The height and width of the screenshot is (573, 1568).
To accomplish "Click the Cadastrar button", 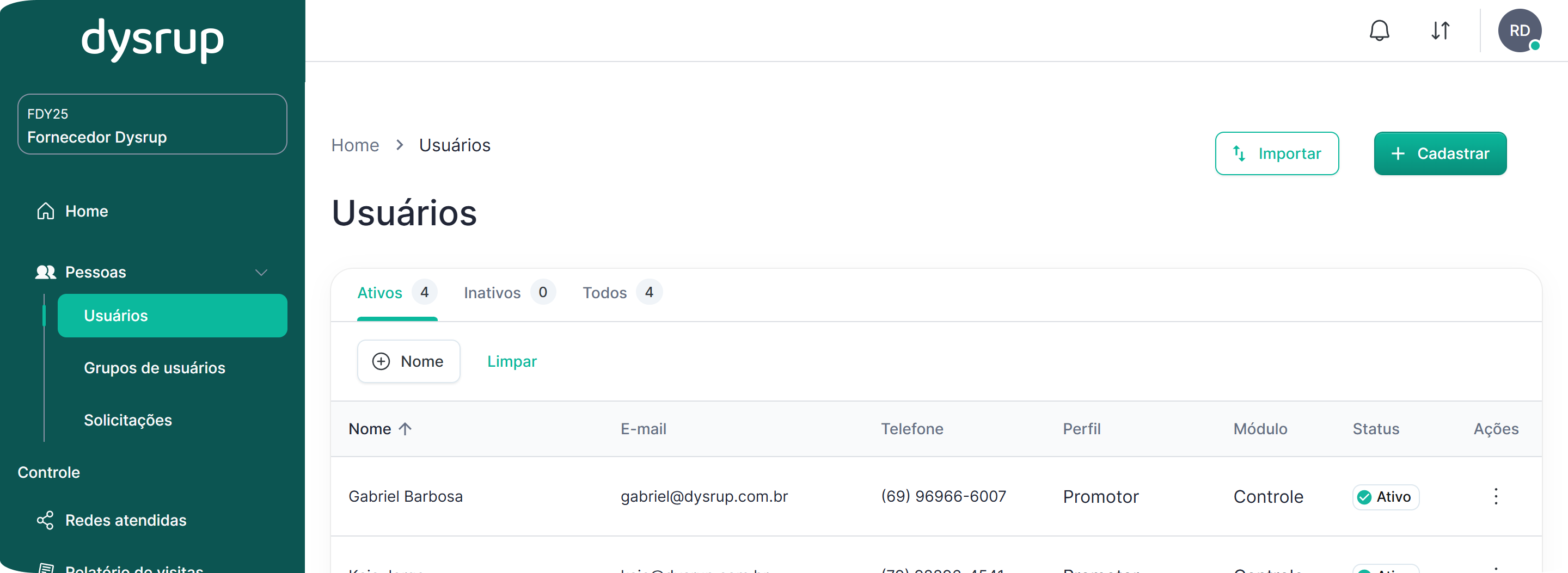I will click(1440, 153).
